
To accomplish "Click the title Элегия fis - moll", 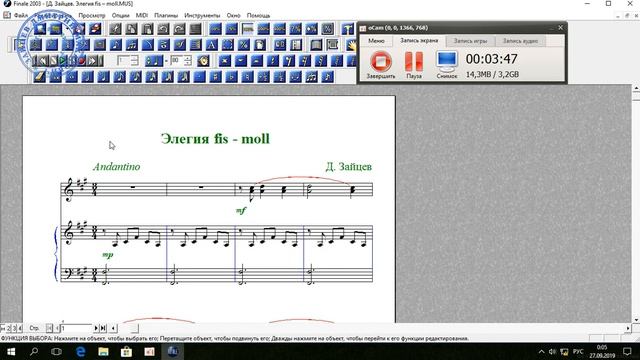I will pos(215,139).
